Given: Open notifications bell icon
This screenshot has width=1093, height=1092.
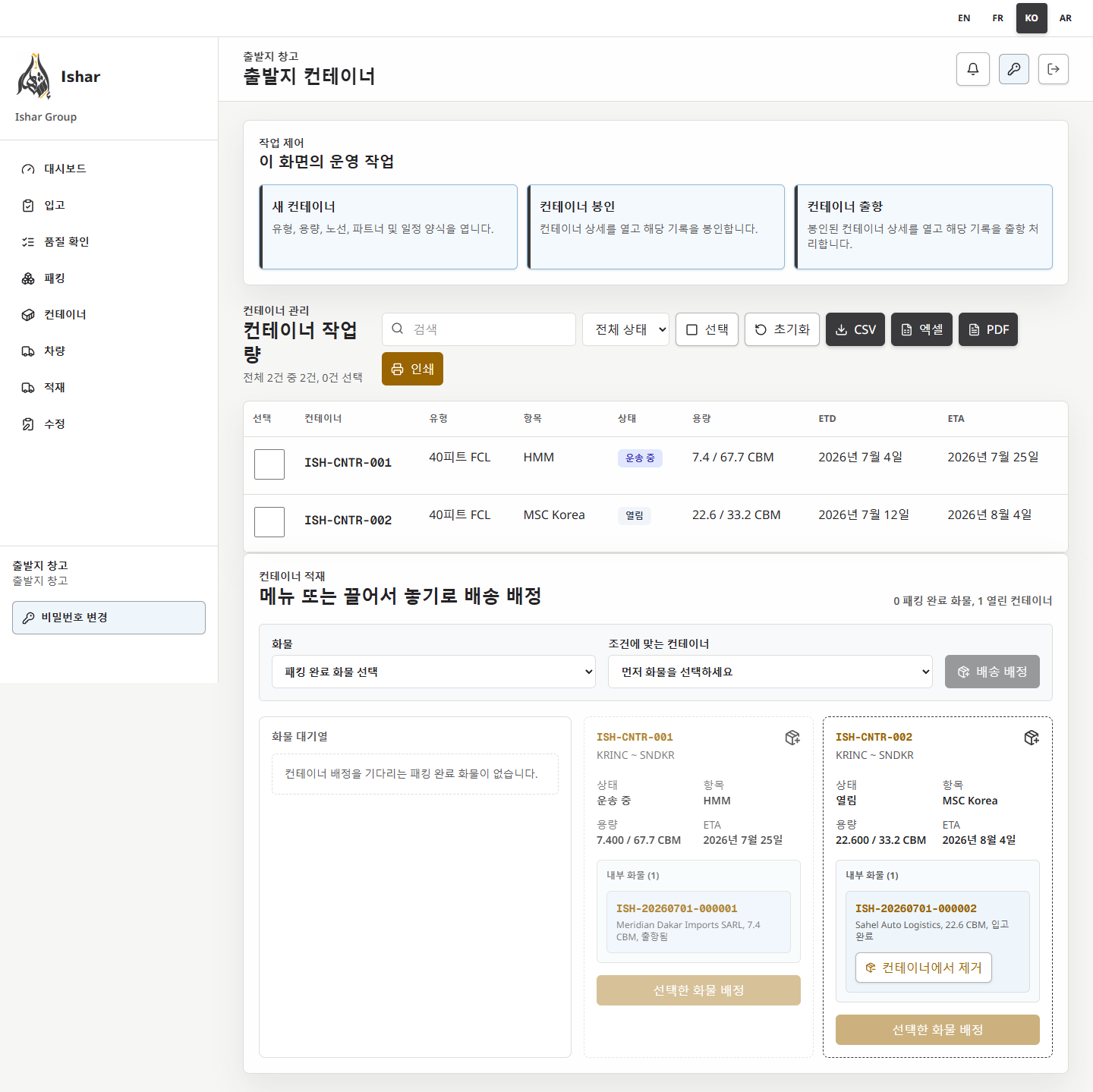Looking at the screenshot, I should [973, 69].
